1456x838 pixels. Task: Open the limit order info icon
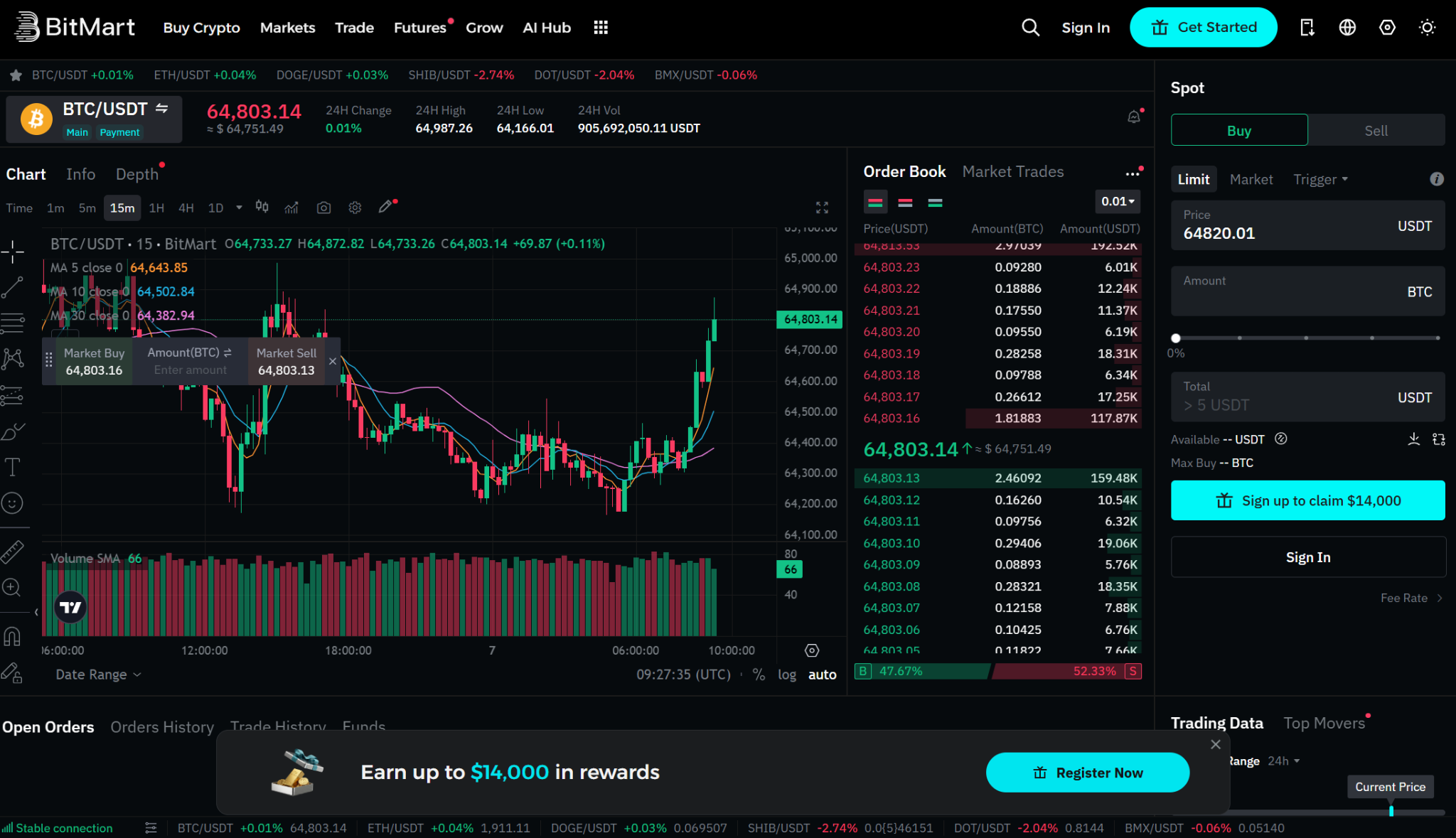pos(1437,179)
